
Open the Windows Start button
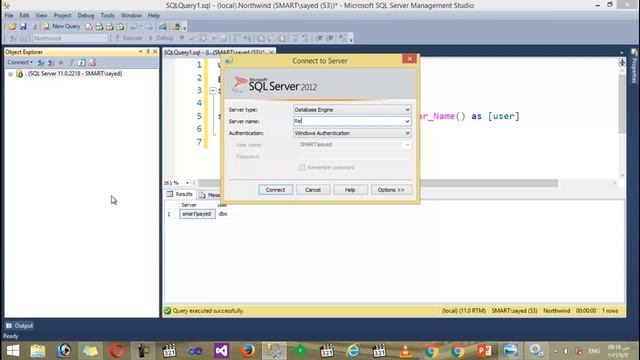[13, 351]
